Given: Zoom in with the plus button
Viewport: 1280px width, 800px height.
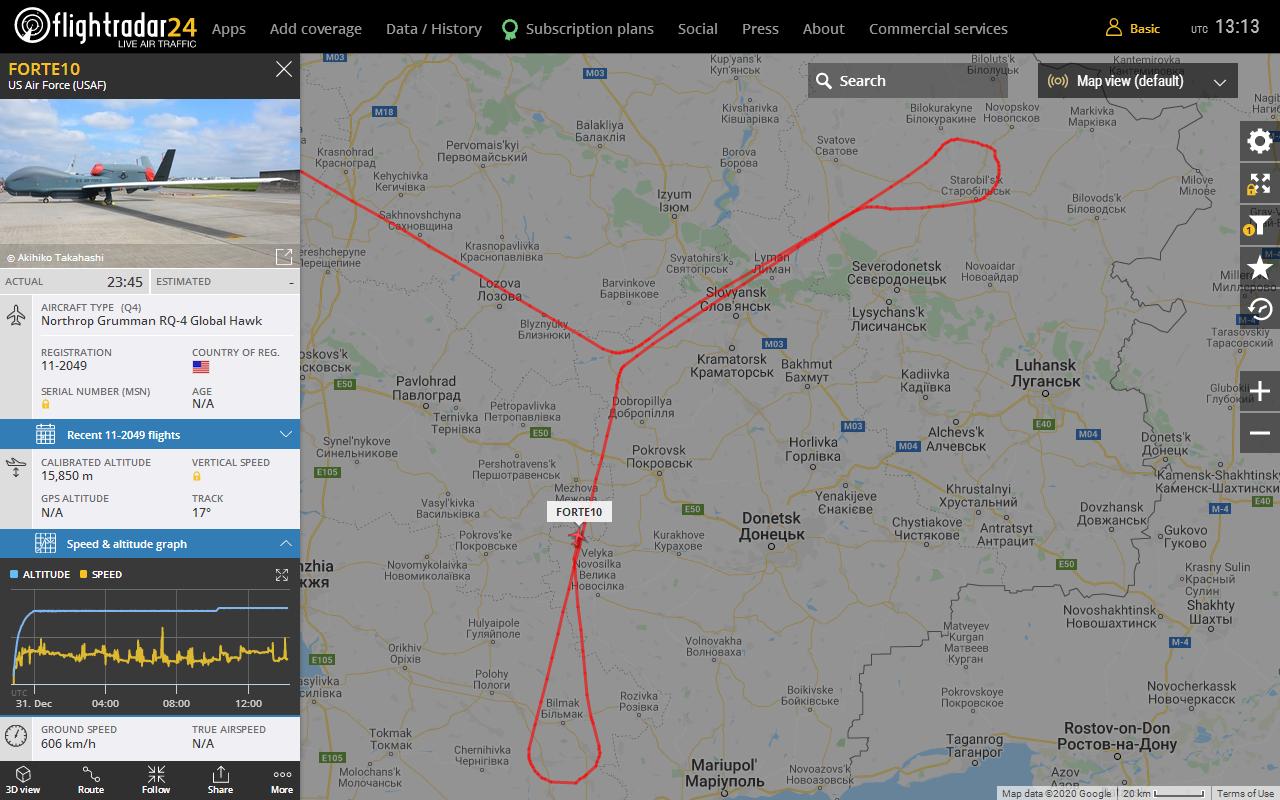Looking at the screenshot, I should (1260, 391).
